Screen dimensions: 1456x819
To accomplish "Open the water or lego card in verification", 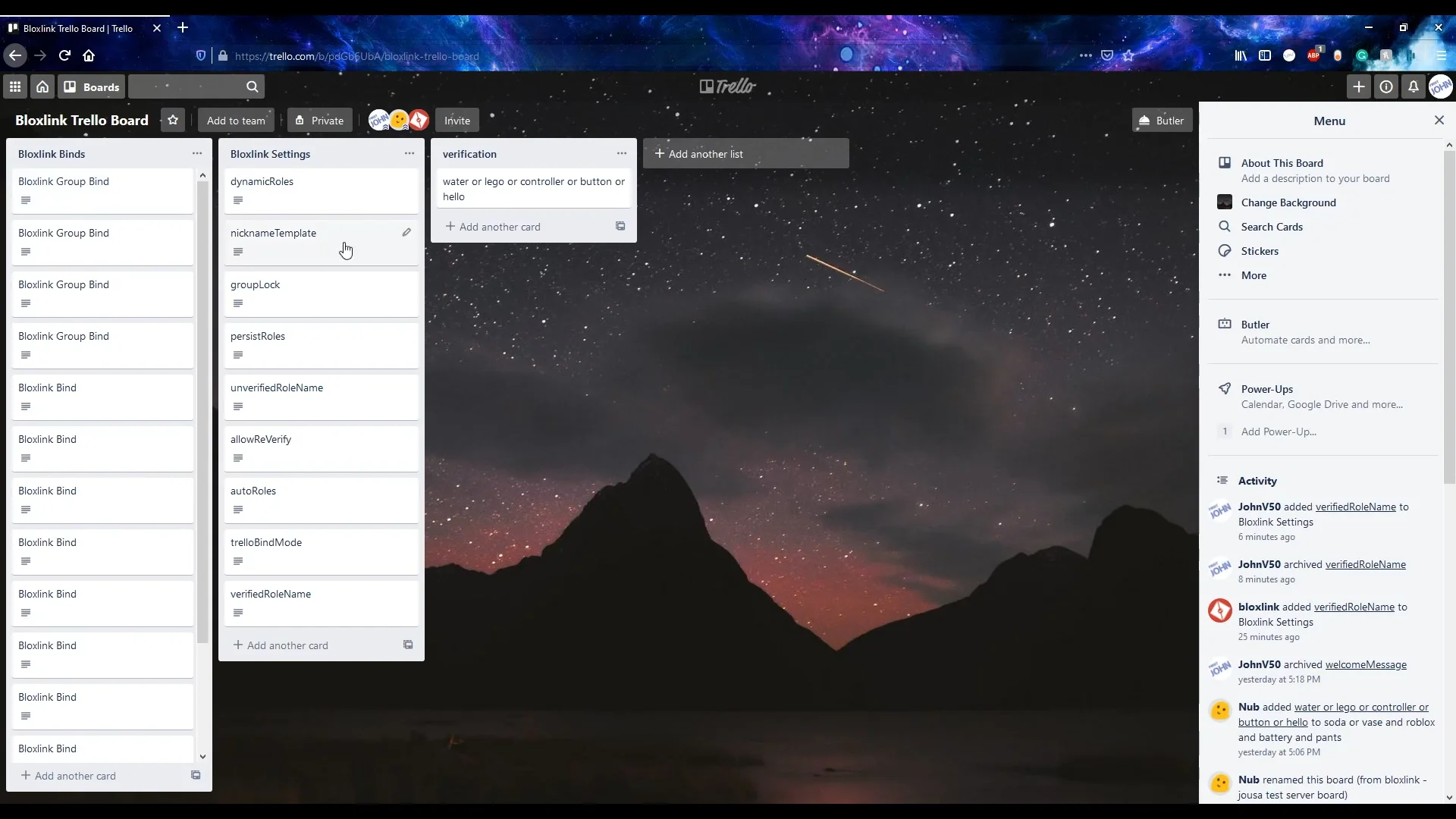I will (x=533, y=189).
